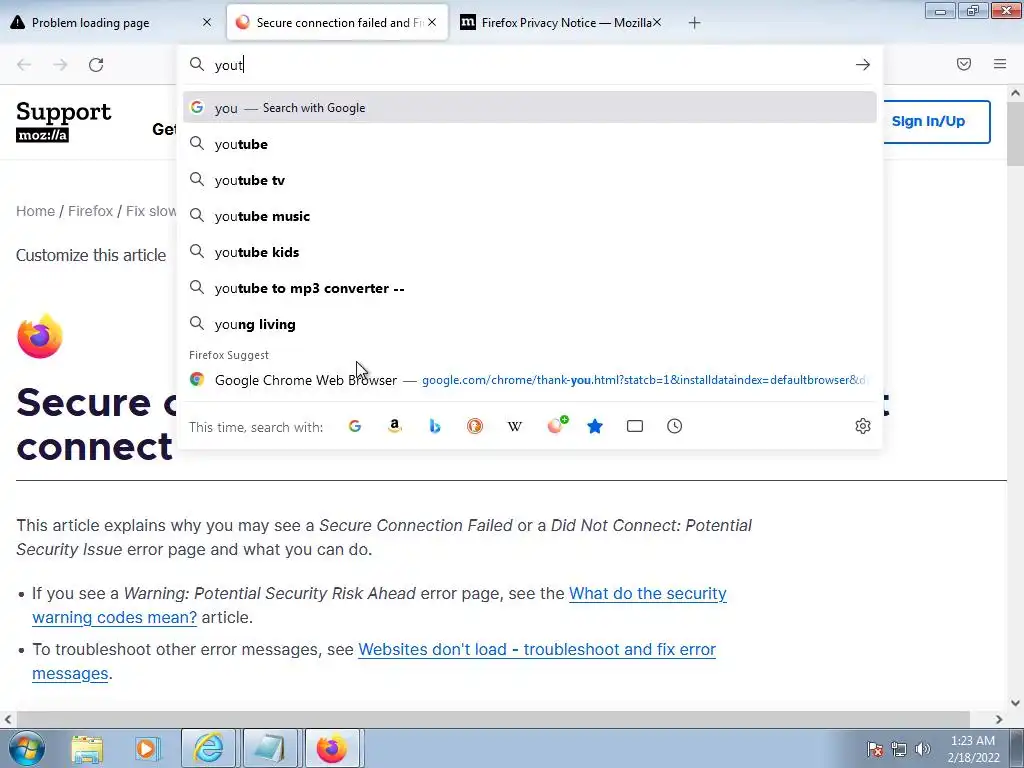Click the Go arrow in address bar
Image resolution: width=1024 pixels, height=768 pixels.
[863, 65]
